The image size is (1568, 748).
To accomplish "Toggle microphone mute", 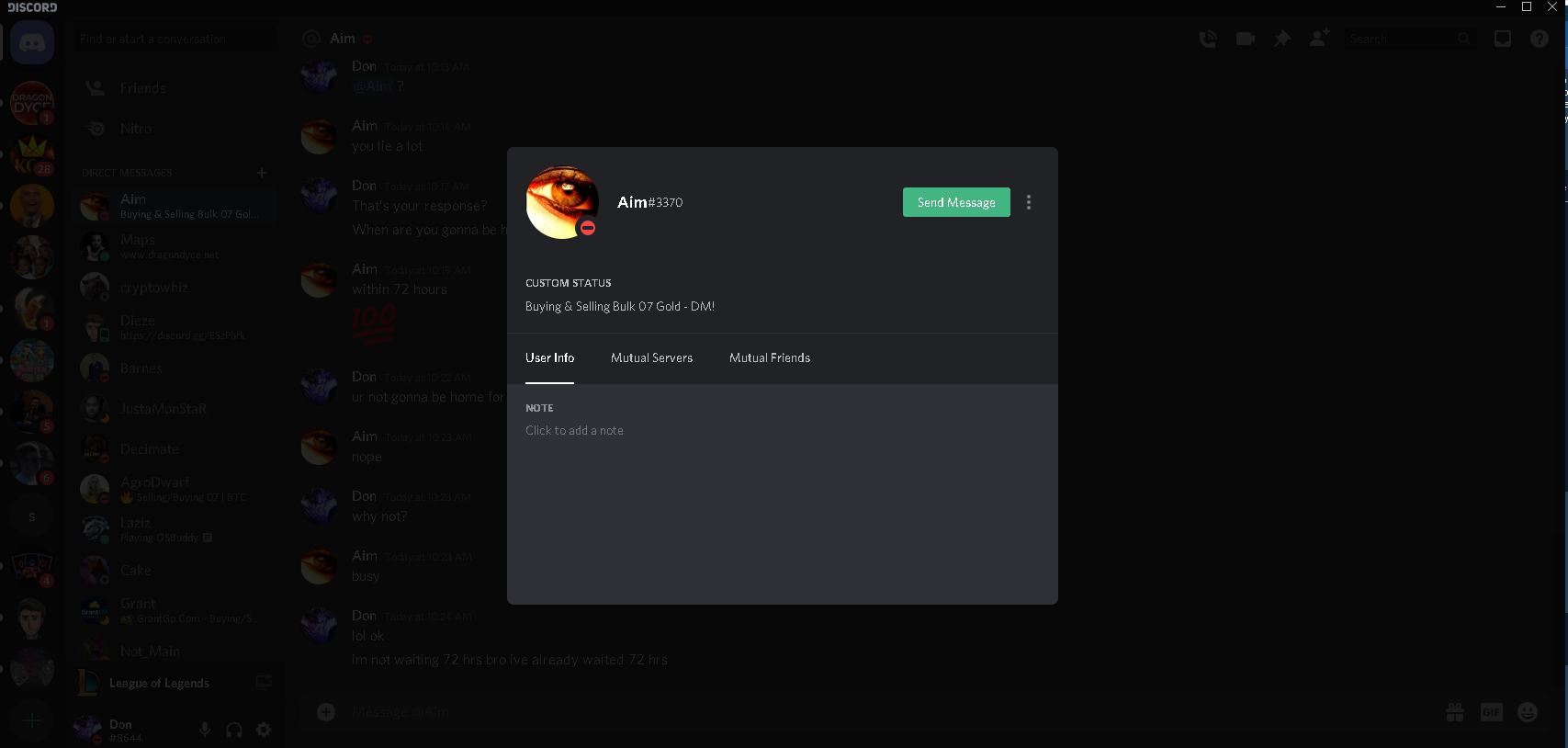I will pyautogui.click(x=205, y=730).
